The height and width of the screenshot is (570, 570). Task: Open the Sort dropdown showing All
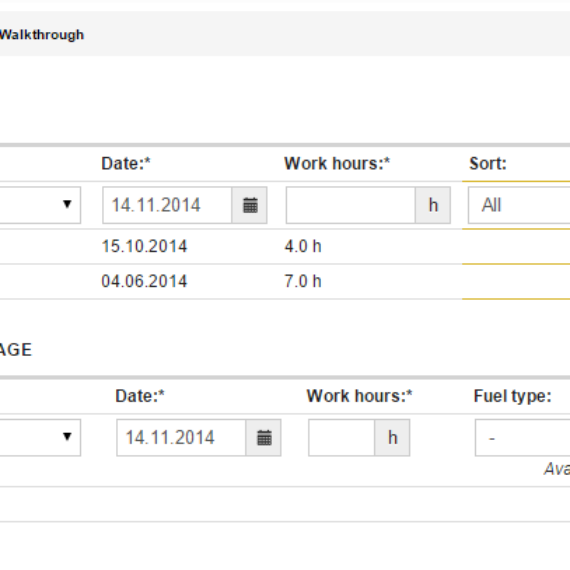click(x=519, y=205)
